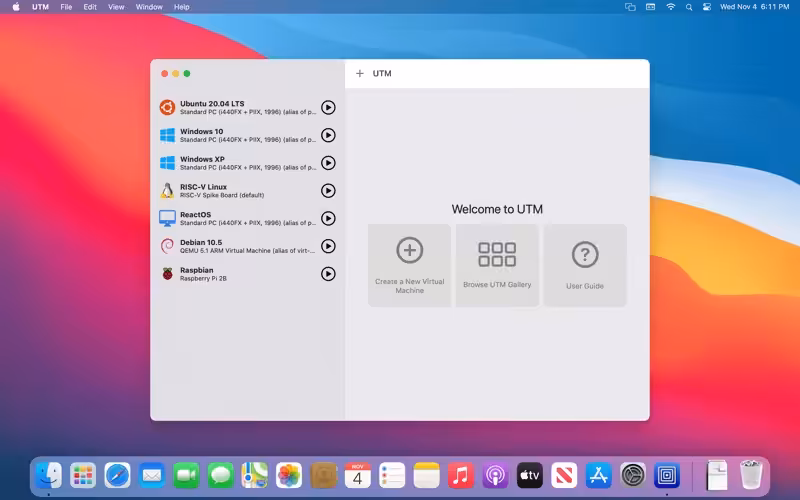The height and width of the screenshot is (500, 800).
Task: Click the play button for Windows XP
Action: tap(328, 163)
